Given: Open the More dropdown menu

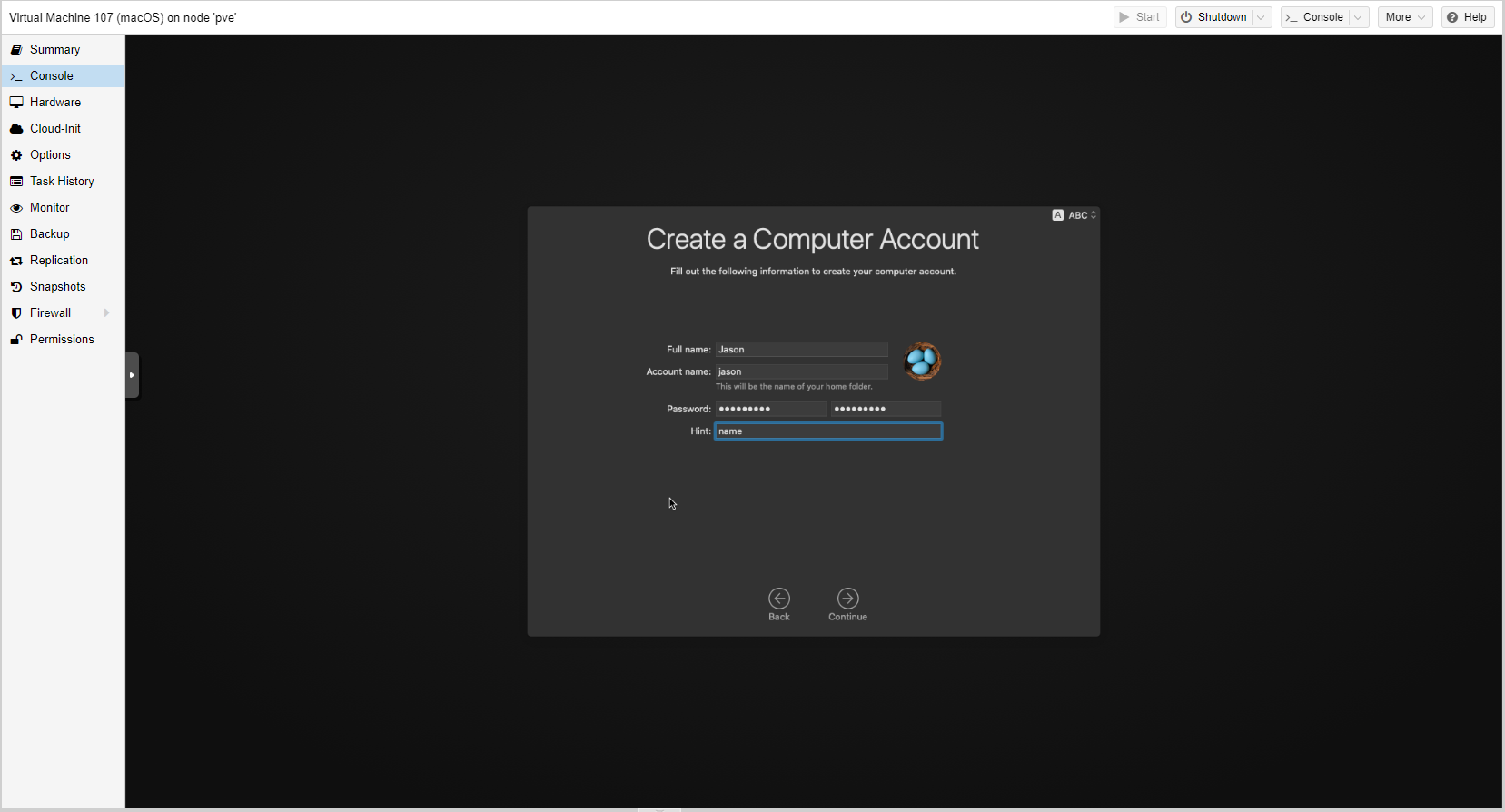Looking at the screenshot, I should 1404,17.
